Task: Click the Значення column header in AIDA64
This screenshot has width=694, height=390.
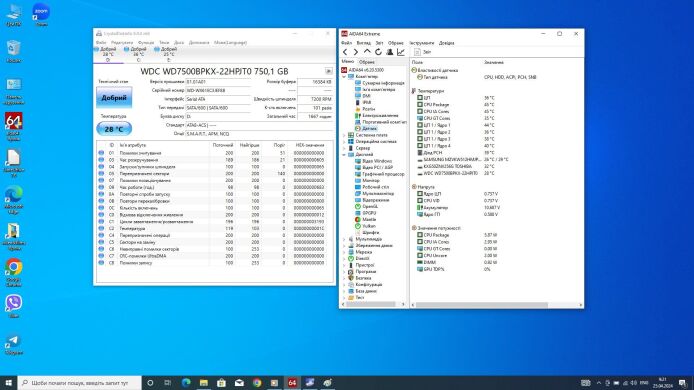Action: coord(494,62)
